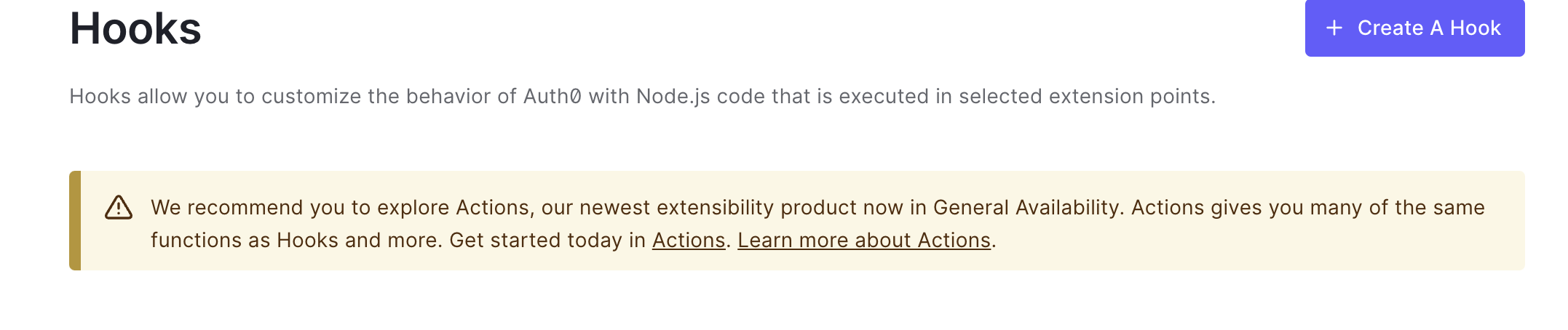The width and height of the screenshot is (1568, 330).
Task: Click the plus icon in Create A Hook
Action: click(1334, 28)
